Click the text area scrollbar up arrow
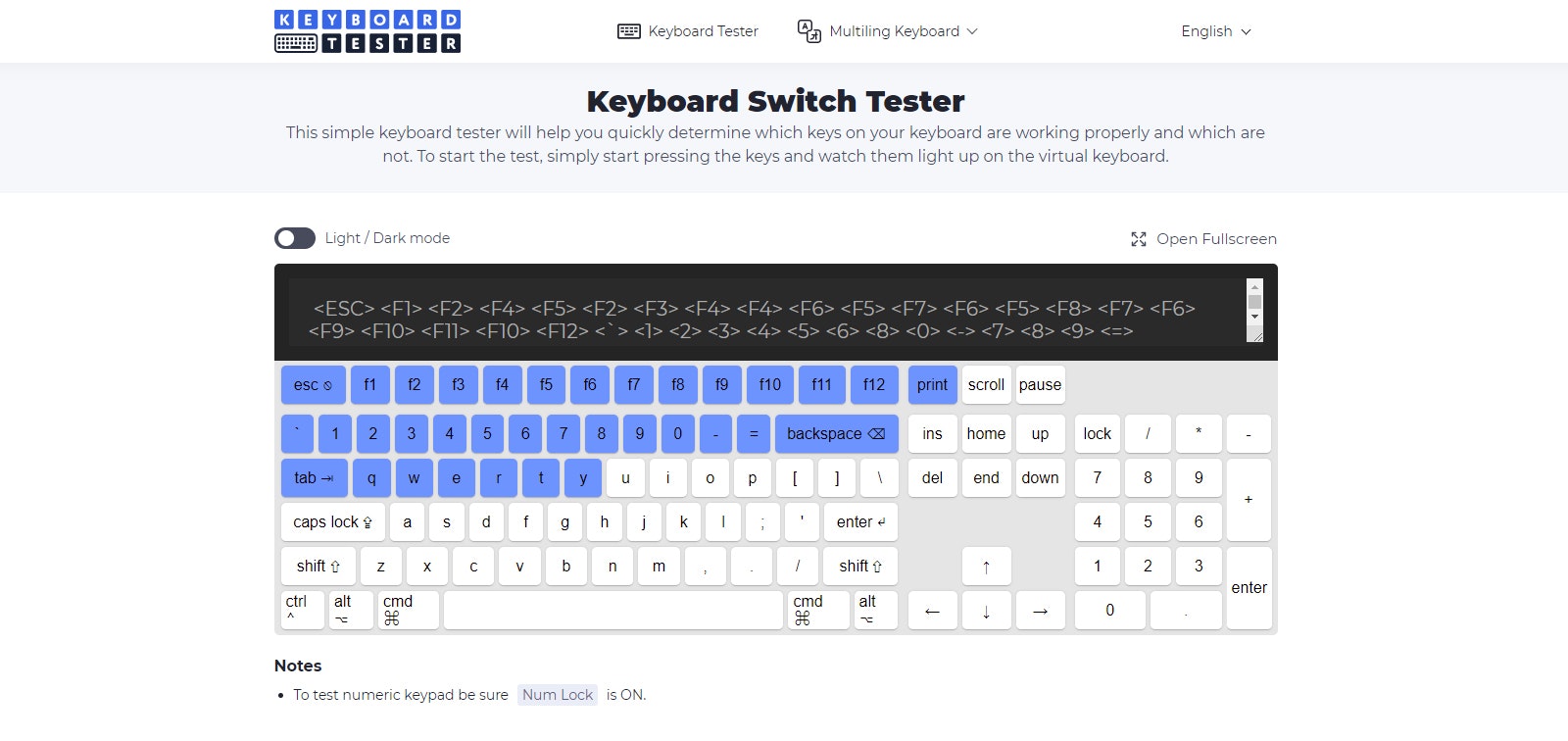This screenshot has width=1568, height=741. (1254, 287)
